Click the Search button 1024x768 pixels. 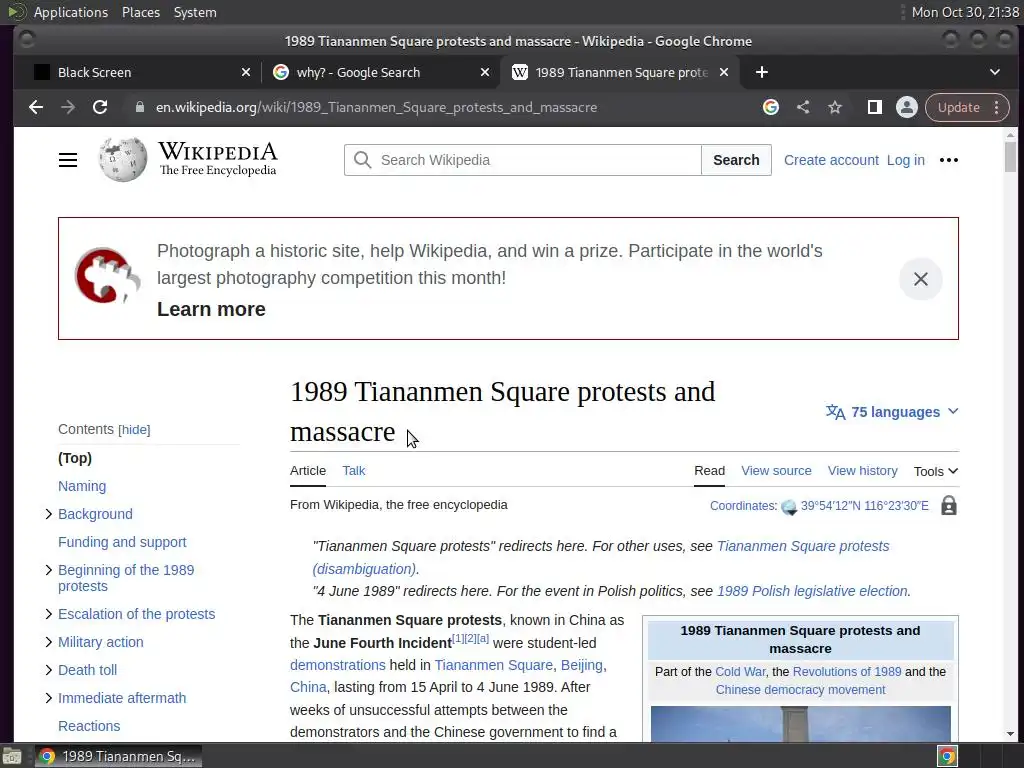(736, 160)
